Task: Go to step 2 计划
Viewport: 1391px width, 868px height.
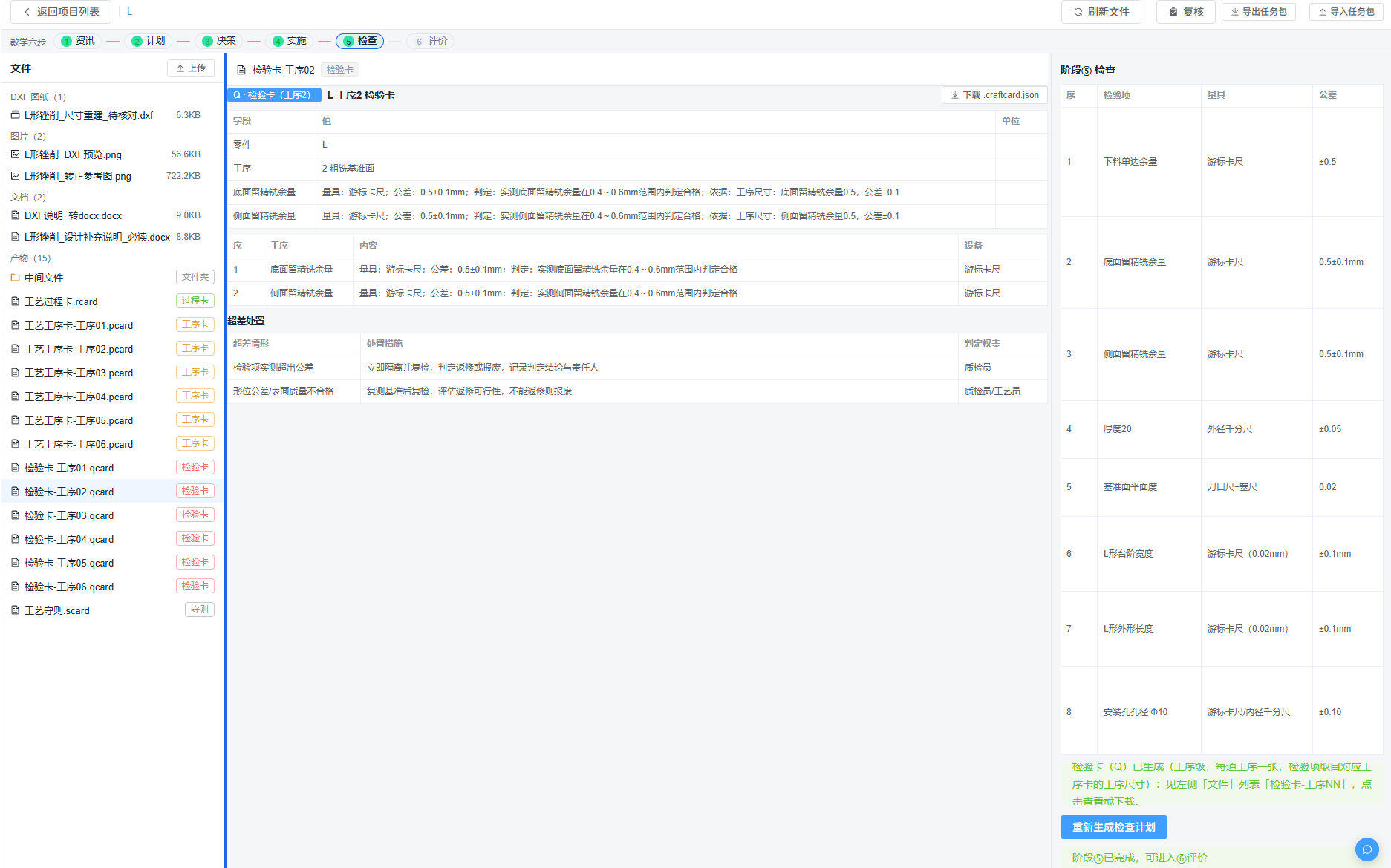Action: 148,41
